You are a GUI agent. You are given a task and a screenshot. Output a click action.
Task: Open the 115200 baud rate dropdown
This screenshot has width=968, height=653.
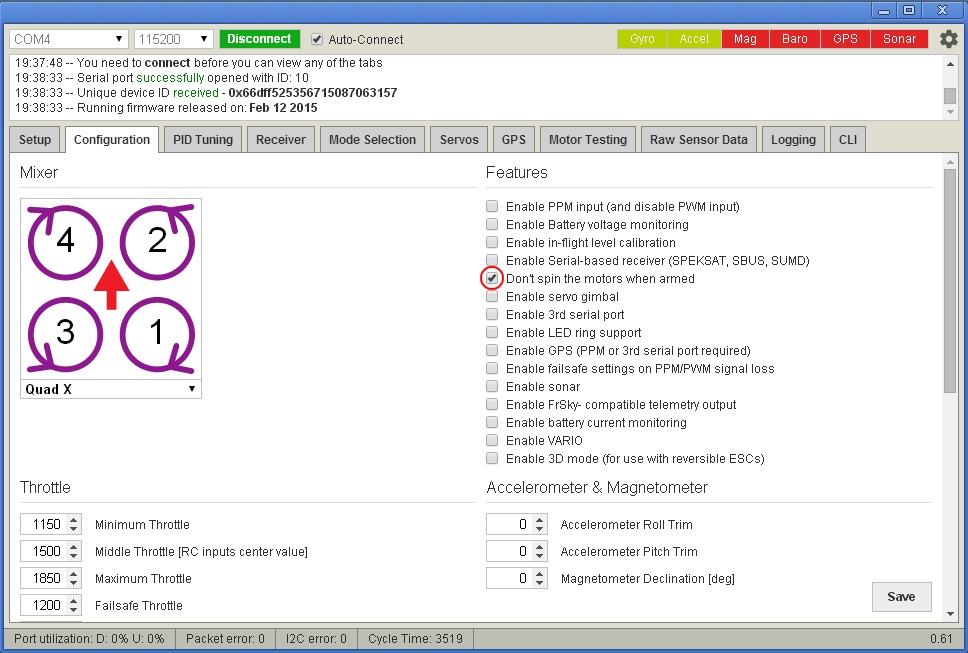(173, 39)
